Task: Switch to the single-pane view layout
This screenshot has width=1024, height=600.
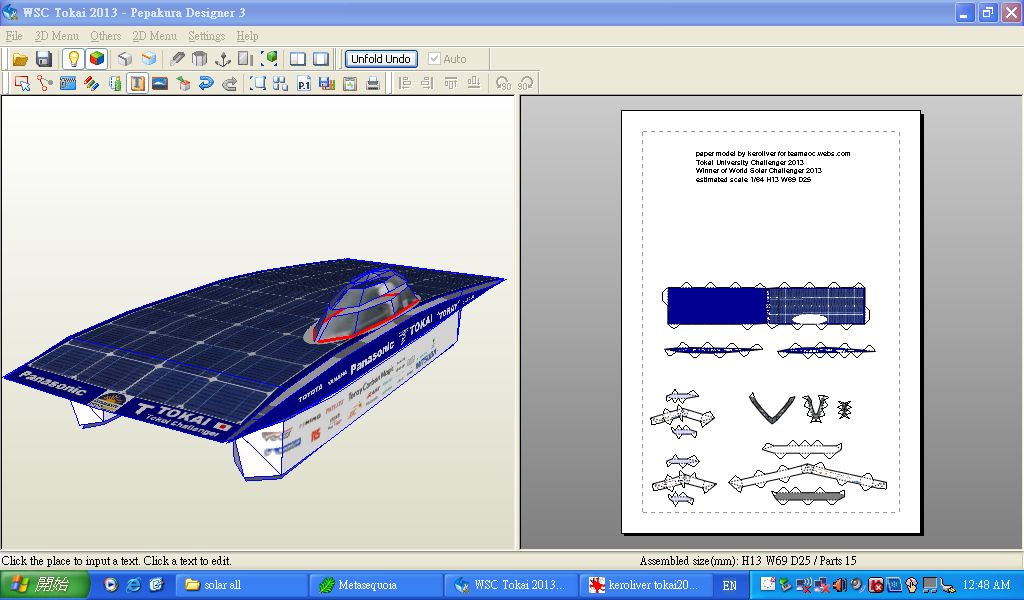Action: pyautogui.click(x=321, y=59)
